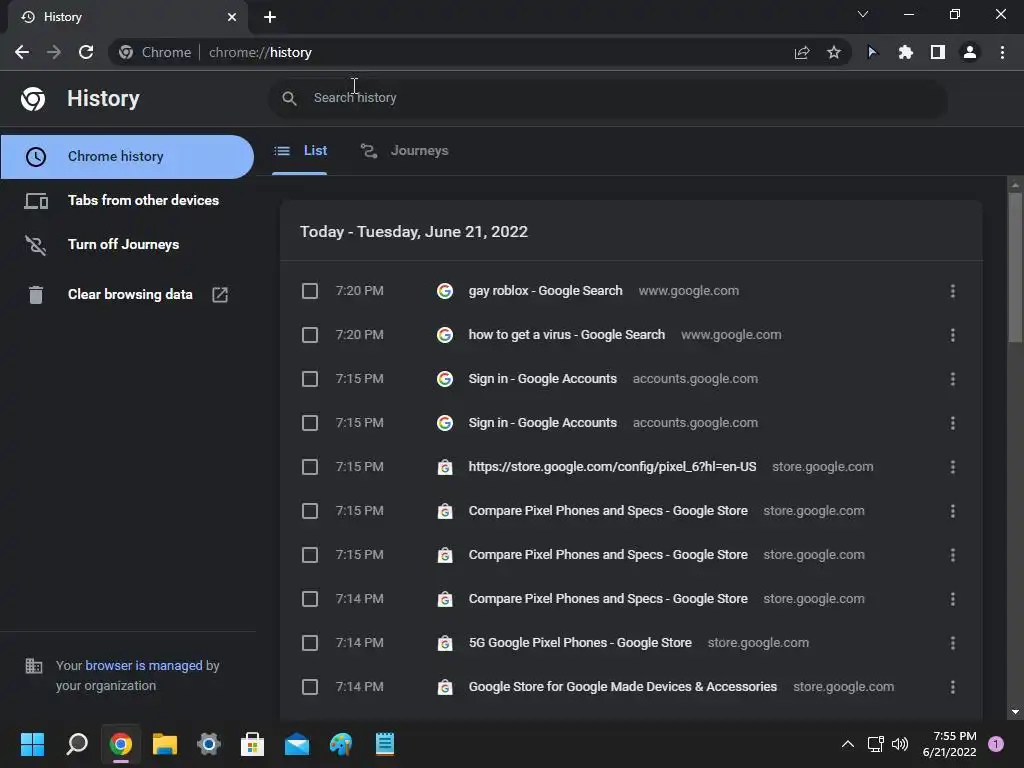Click the volume speaker tray icon
The image size is (1024, 768).
[x=900, y=744]
